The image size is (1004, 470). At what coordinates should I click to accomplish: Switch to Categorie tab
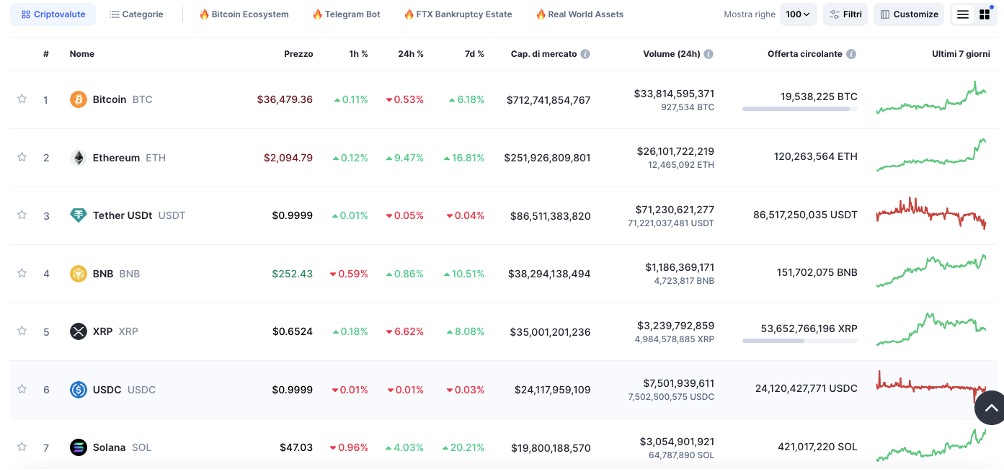(x=136, y=14)
